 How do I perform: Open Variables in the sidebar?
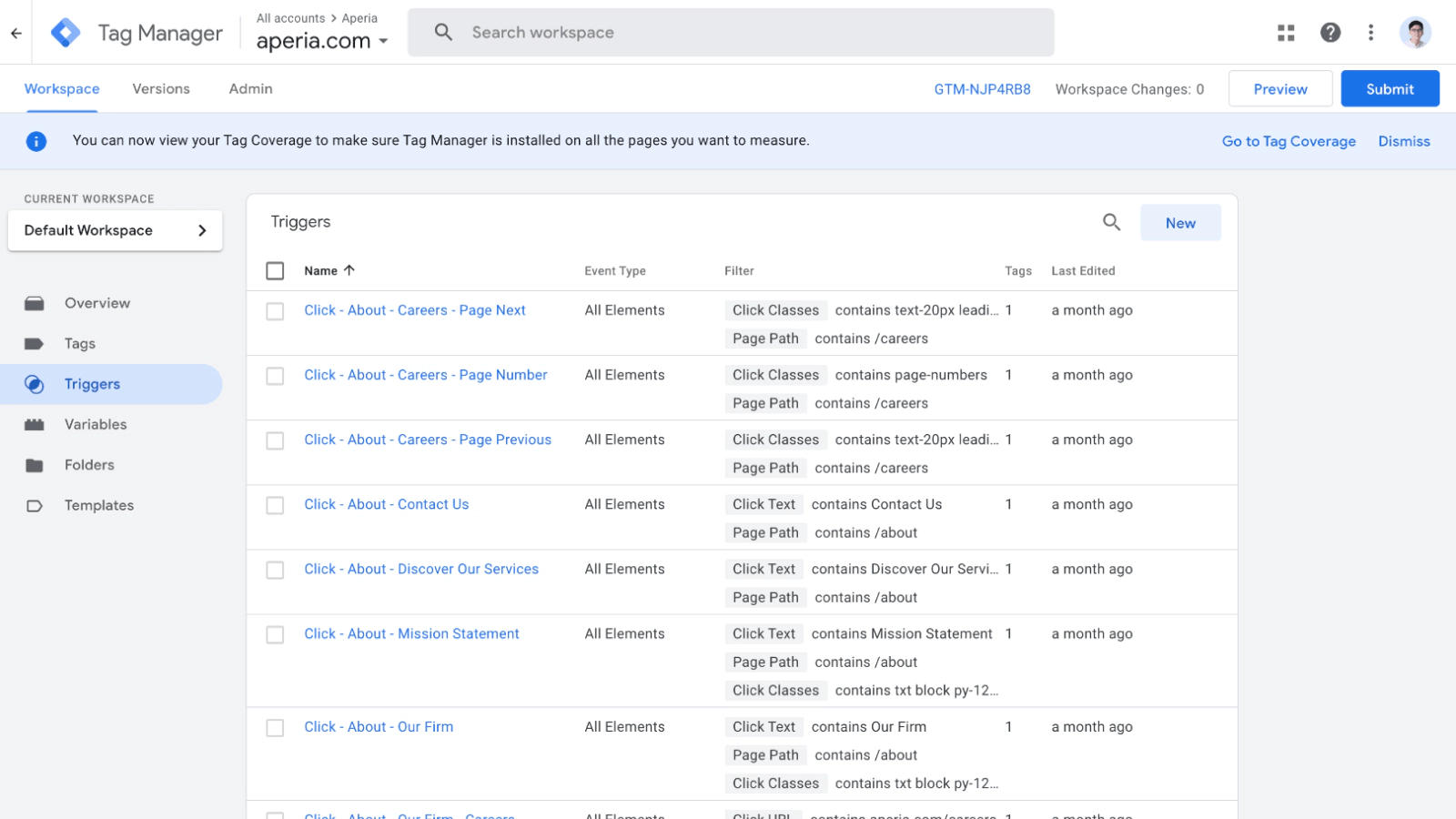point(96,425)
